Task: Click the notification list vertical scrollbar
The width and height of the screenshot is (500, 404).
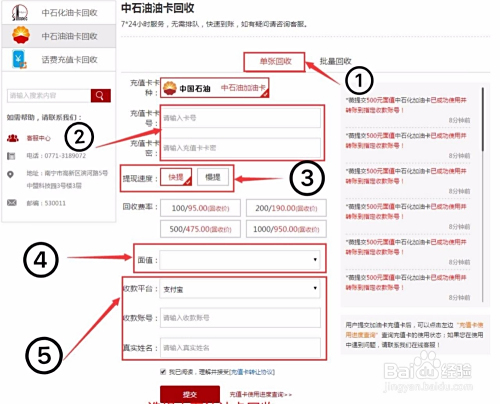Action: point(483,119)
